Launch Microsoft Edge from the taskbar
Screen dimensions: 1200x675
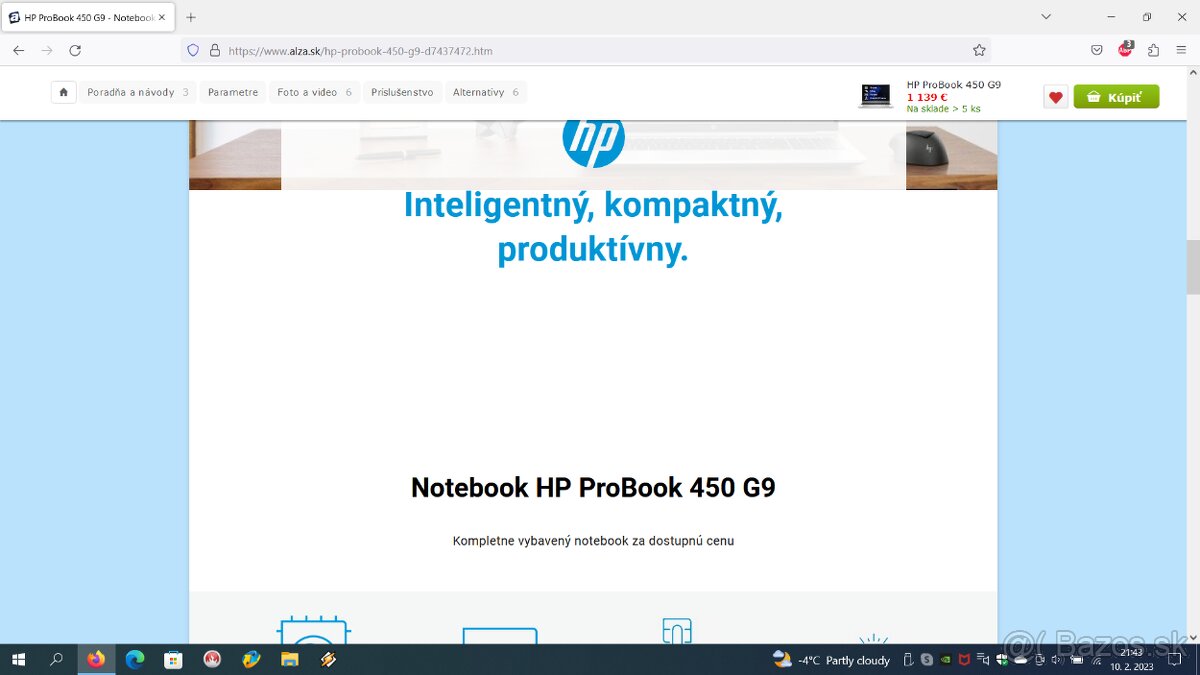pyautogui.click(x=134, y=660)
